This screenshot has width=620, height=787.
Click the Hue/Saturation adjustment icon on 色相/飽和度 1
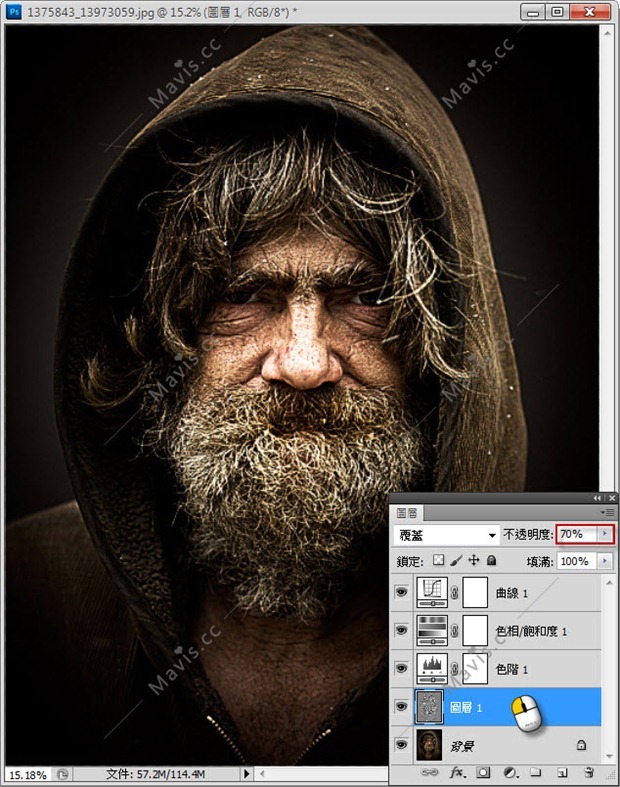[x=432, y=630]
